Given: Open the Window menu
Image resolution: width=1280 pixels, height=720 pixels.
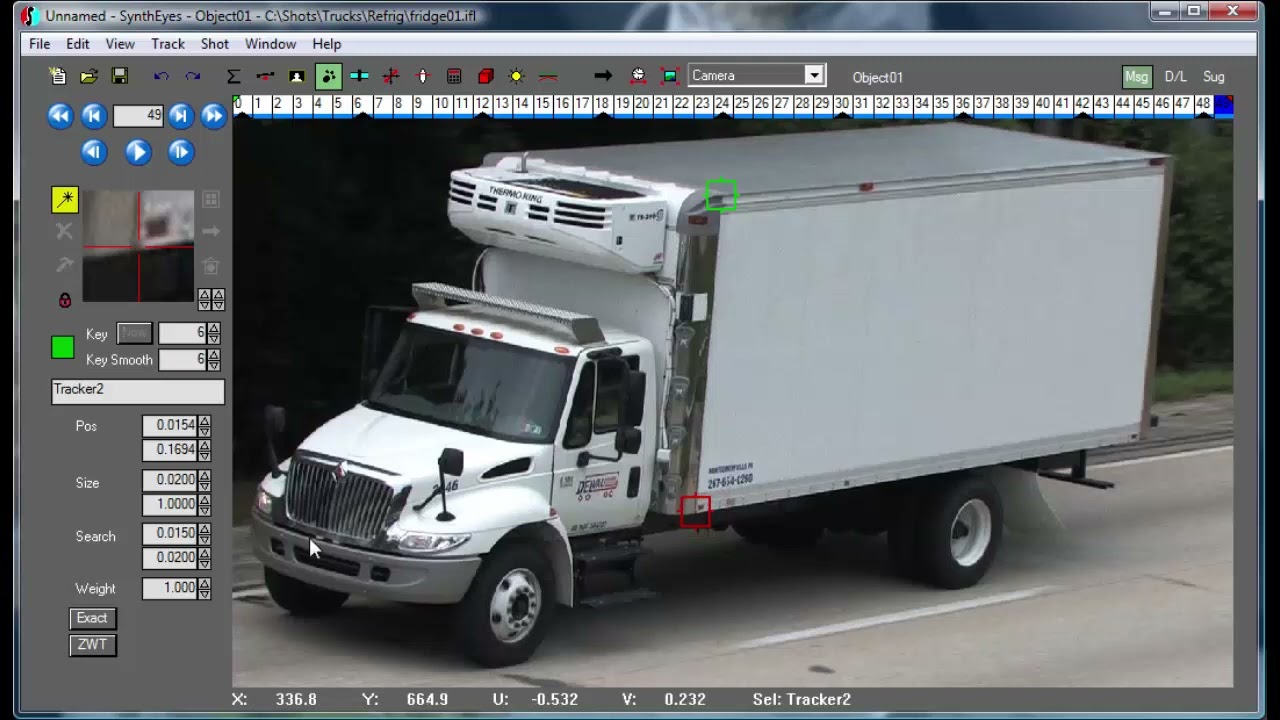Looking at the screenshot, I should (270, 44).
